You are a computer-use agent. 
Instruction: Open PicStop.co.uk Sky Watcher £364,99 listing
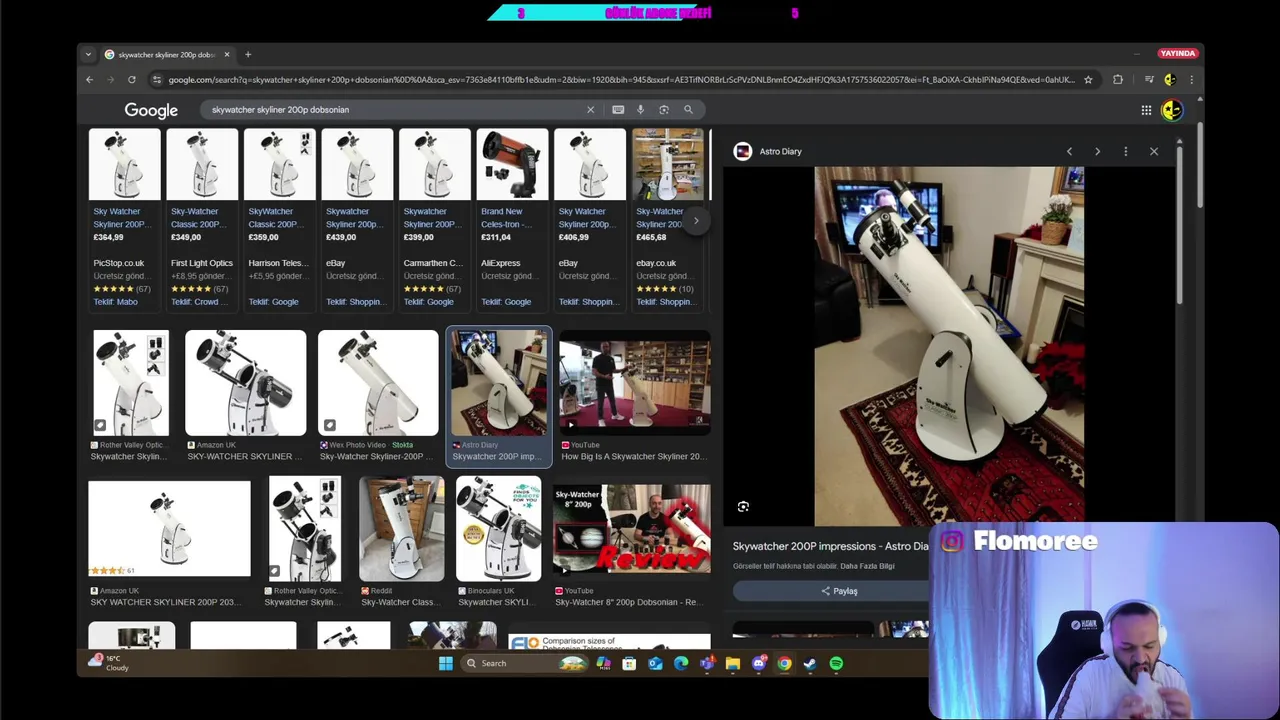124,219
